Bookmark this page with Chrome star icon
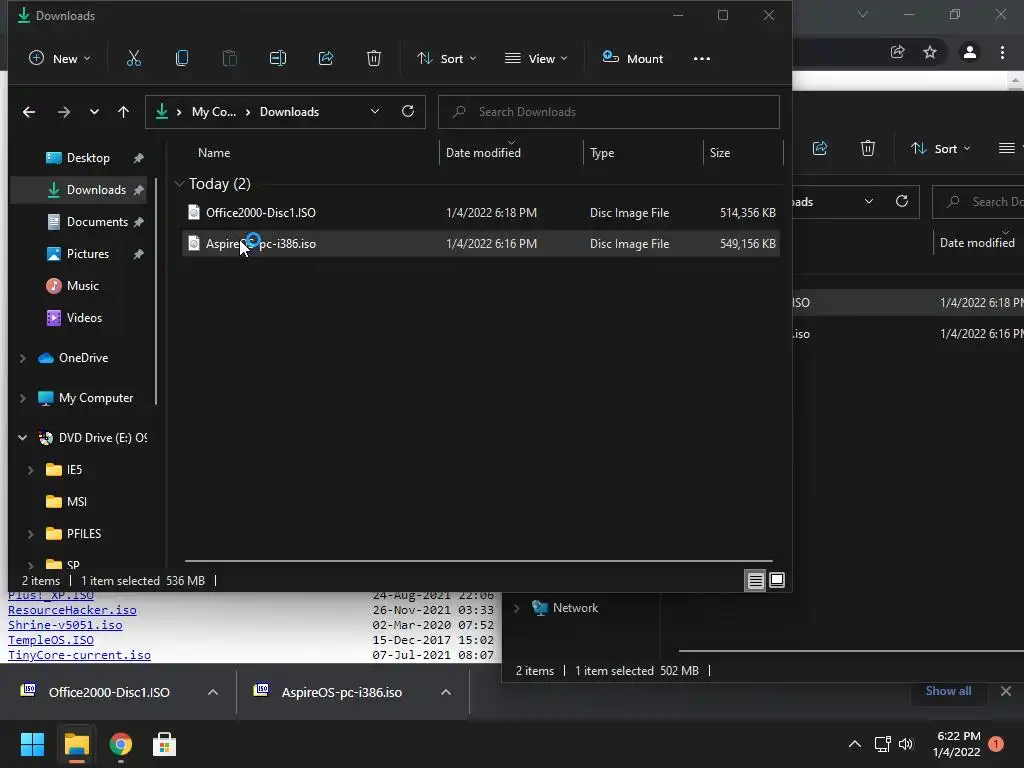This screenshot has height=768, width=1024. (930, 52)
